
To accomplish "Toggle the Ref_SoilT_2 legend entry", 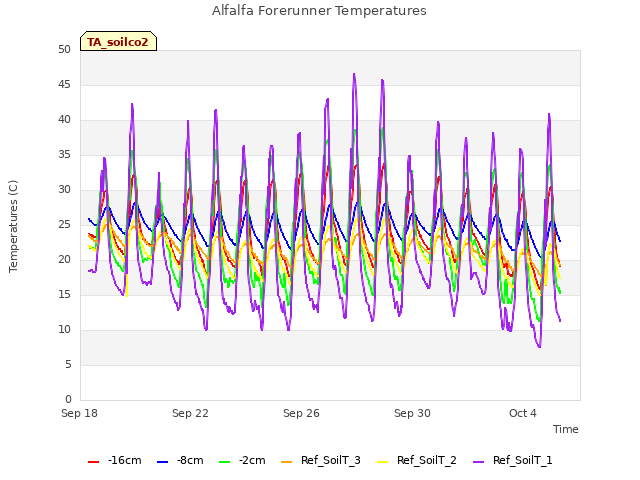I will point(417,461).
